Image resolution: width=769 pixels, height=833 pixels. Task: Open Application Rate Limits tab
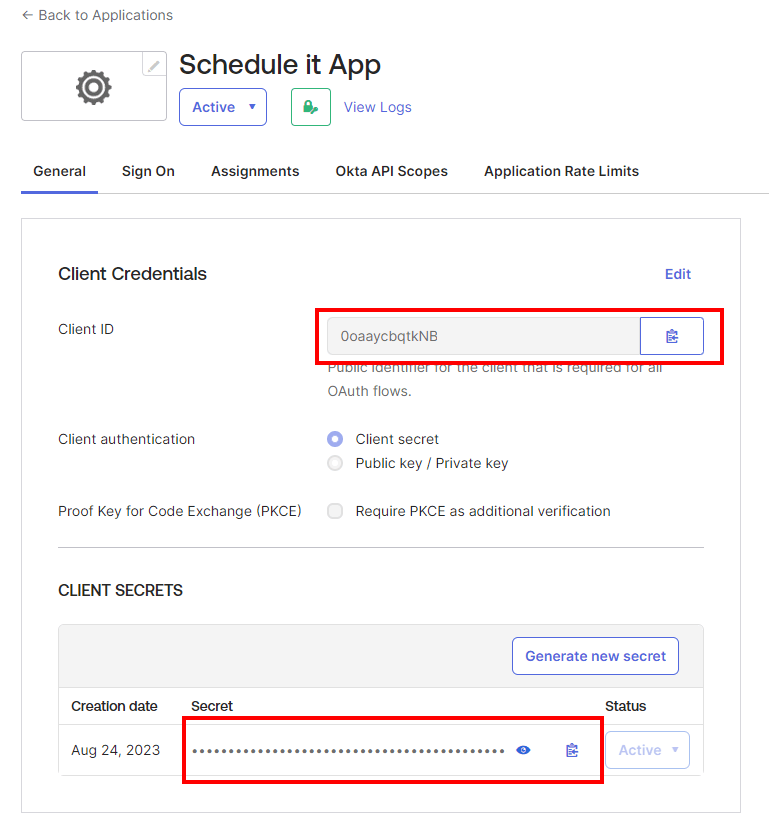[x=561, y=171]
